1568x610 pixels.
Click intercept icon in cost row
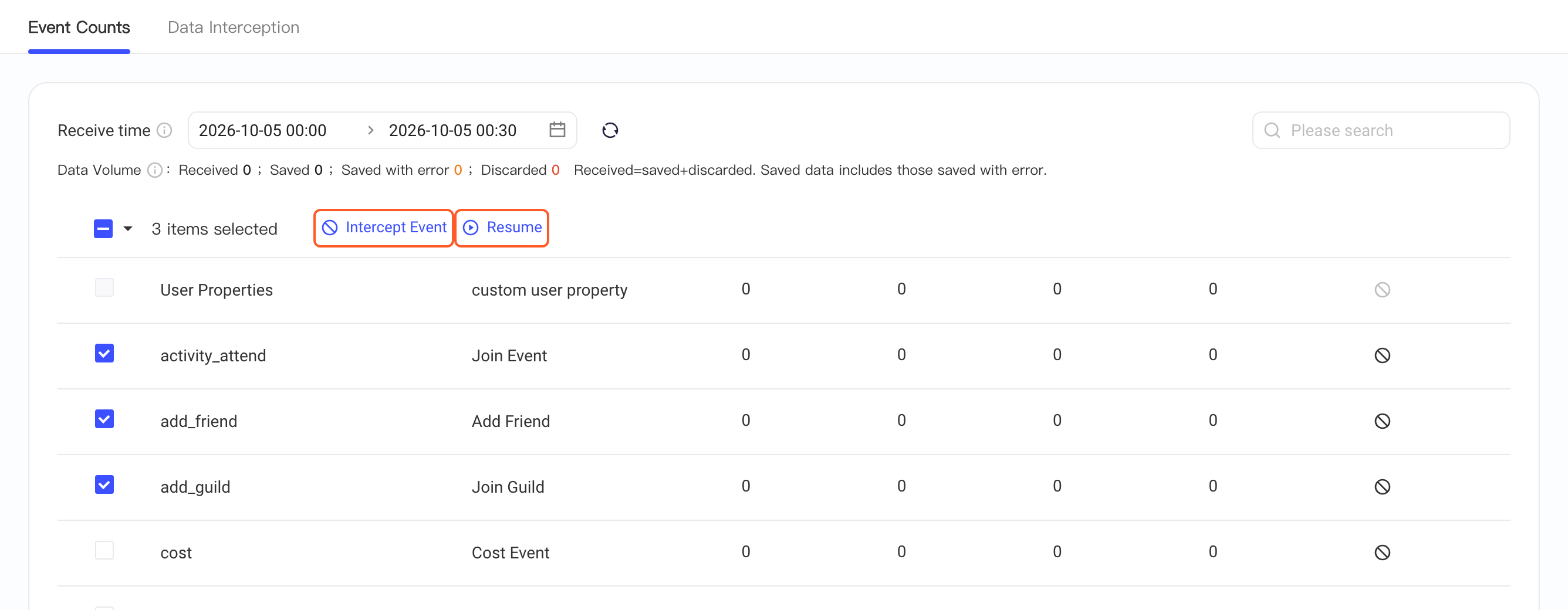click(x=1382, y=552)
